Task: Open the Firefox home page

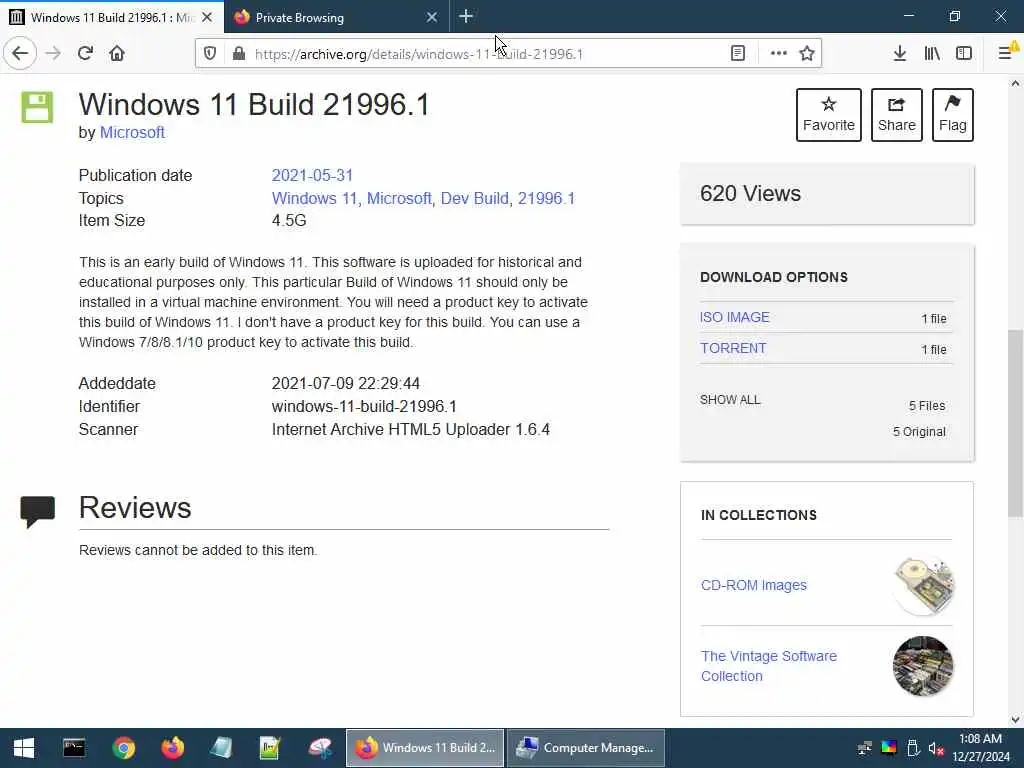Action: tap(117, 53)
